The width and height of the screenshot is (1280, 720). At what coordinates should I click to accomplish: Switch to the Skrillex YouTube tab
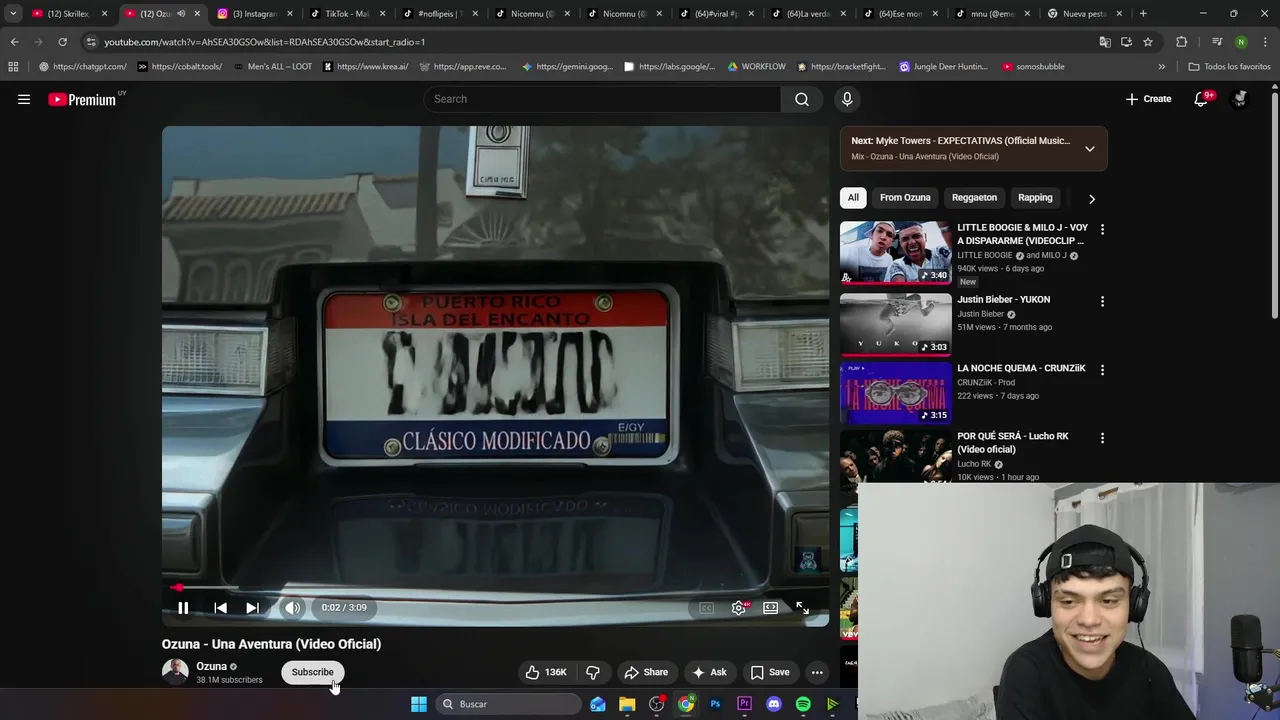[x=69, y=14]
